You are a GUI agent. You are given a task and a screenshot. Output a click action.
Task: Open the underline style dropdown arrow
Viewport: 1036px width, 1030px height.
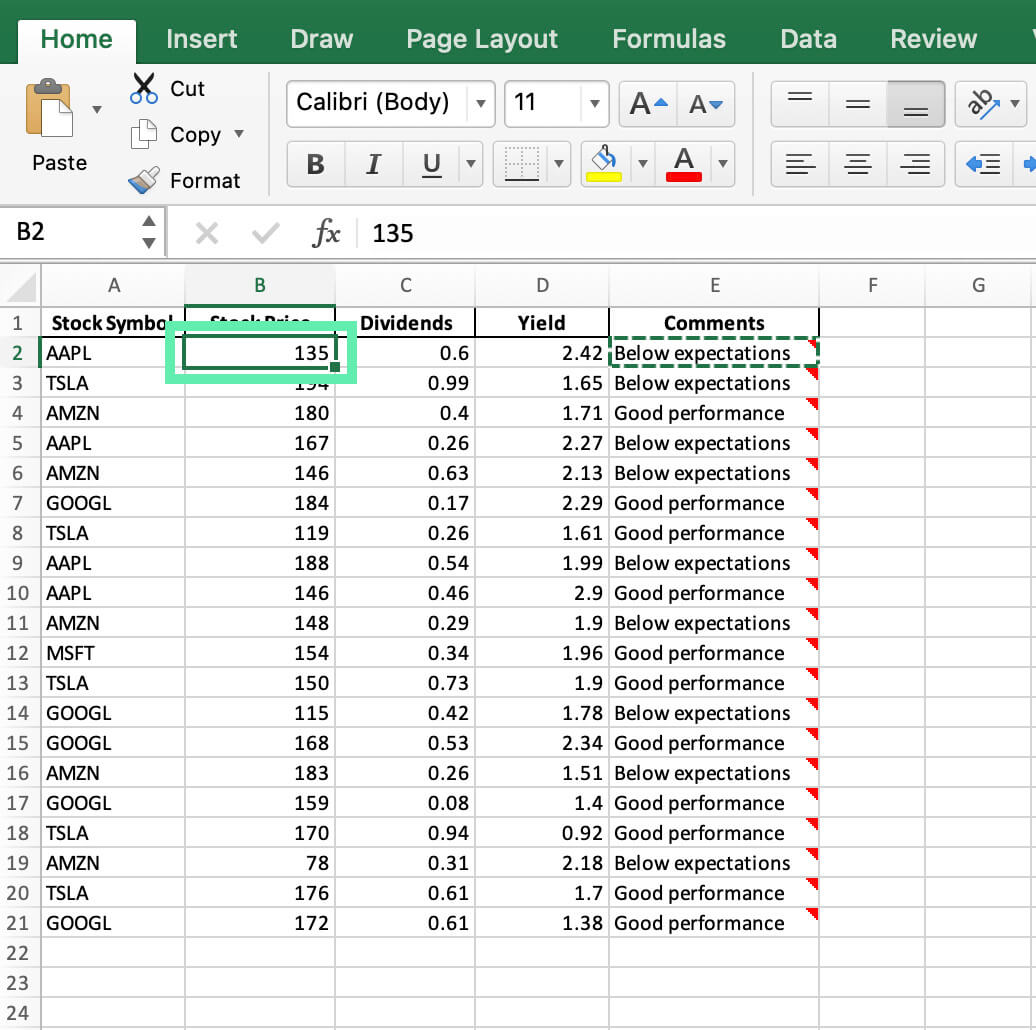pyautogui.click(x=471, y=164)
